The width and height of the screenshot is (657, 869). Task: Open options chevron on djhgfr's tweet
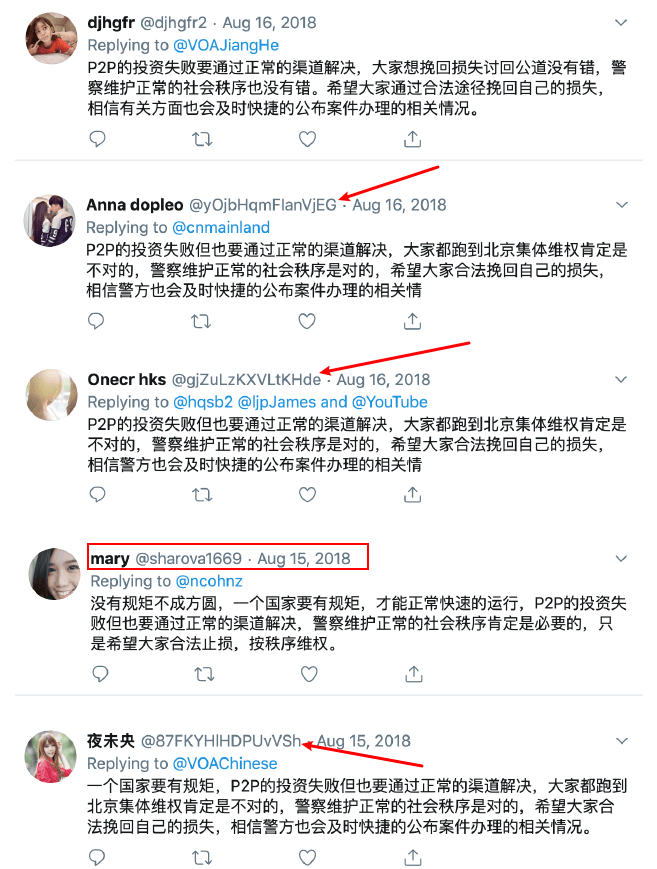point(621,23)
